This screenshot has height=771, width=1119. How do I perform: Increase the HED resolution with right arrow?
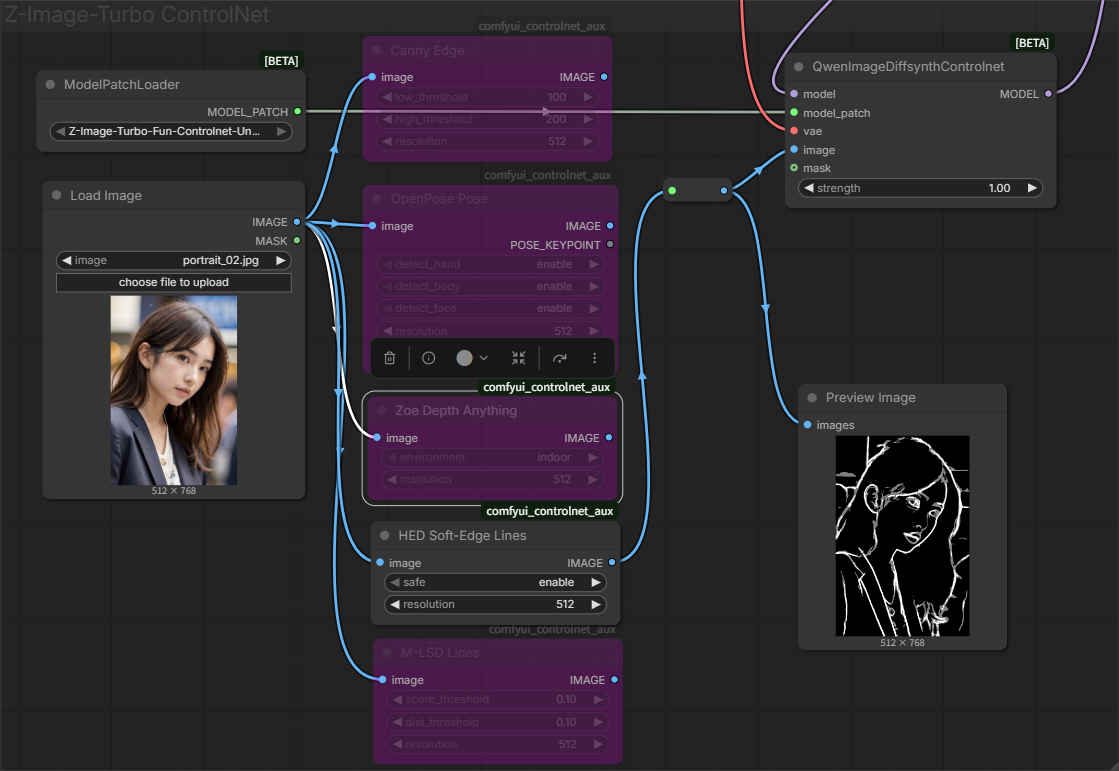(596, 604)
